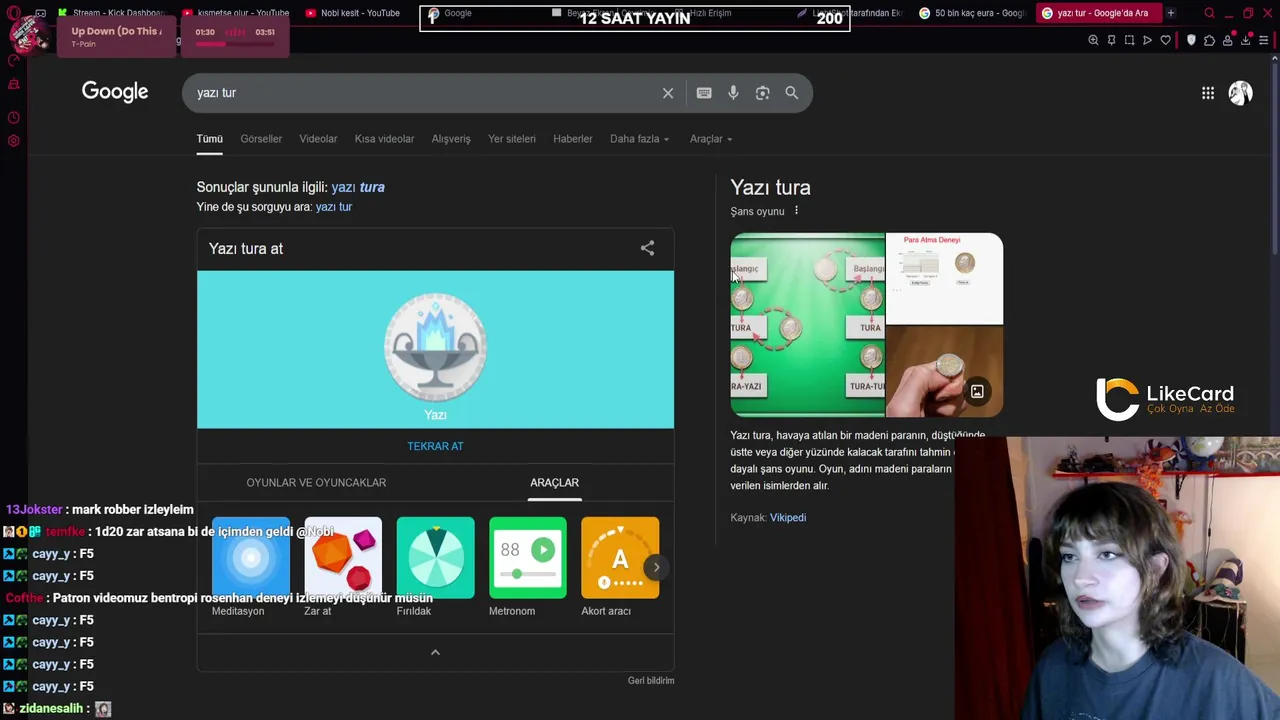Switch to the Kısa videolar tab
This screenshot has width=1280, height=720.
pyautogui.click(x=384, y=139)
